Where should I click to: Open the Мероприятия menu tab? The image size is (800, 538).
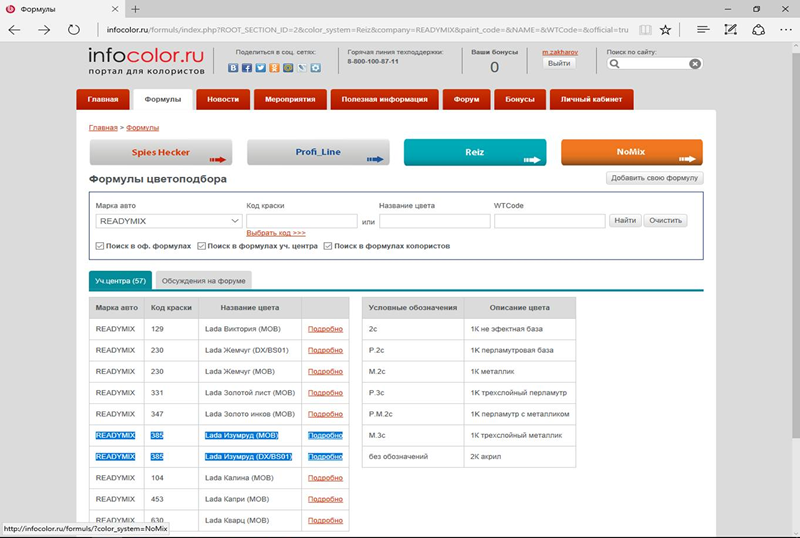click(x=290, y=100)
